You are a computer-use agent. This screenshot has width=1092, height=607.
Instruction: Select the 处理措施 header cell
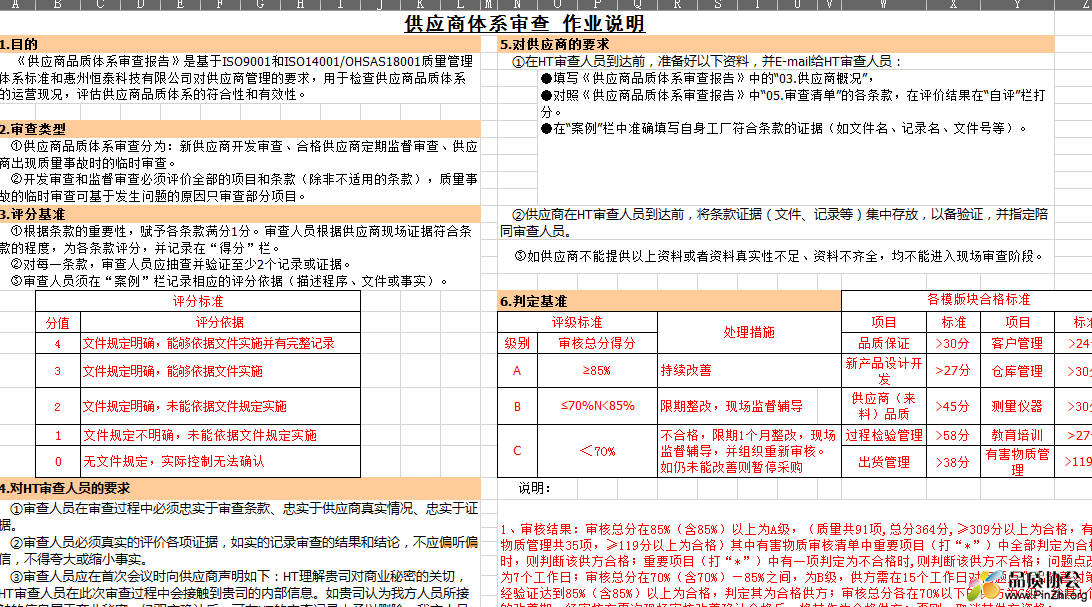click(749, 333)
